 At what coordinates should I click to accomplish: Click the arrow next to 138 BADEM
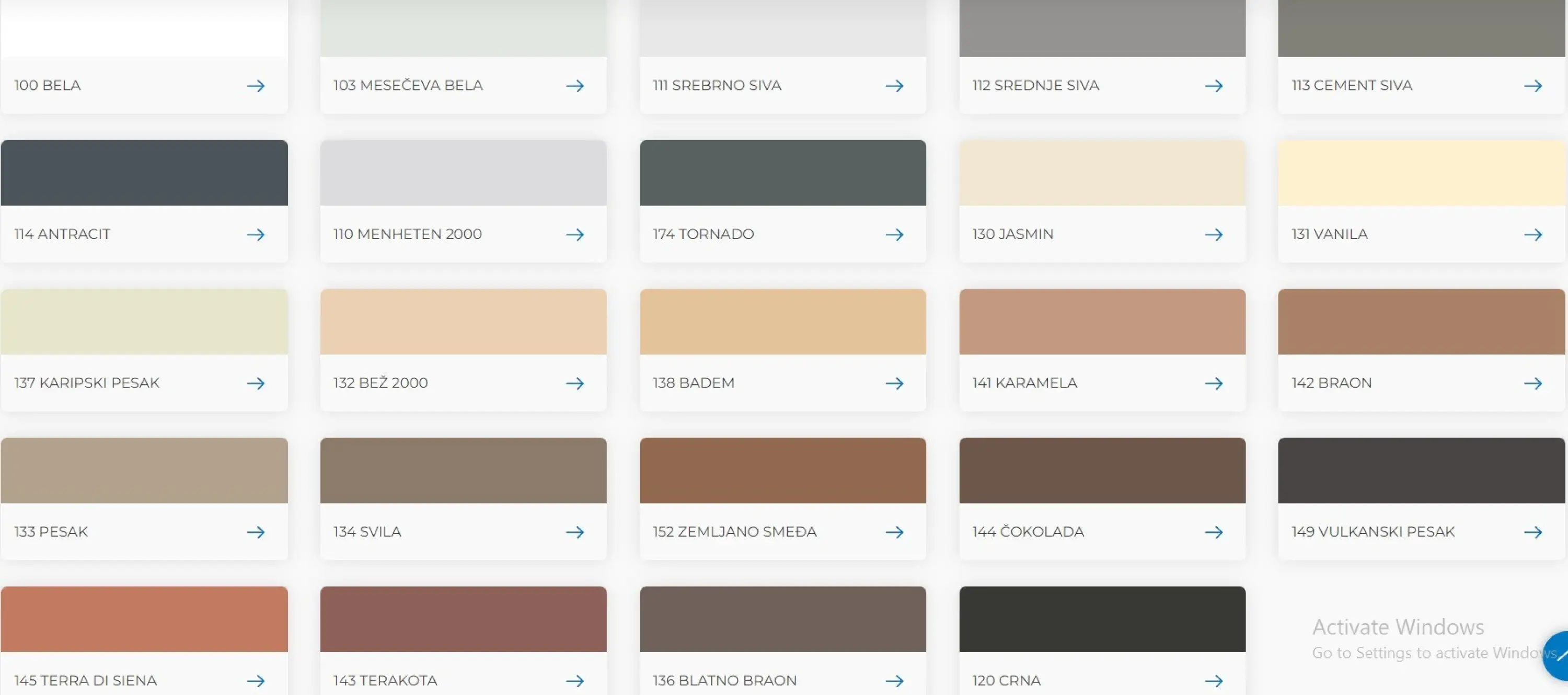pos(894,383)
